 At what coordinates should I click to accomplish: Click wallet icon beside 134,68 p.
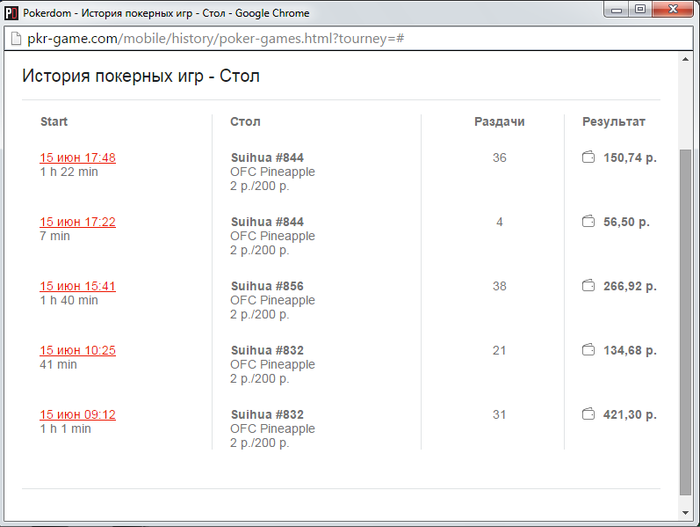coord(588,350)
